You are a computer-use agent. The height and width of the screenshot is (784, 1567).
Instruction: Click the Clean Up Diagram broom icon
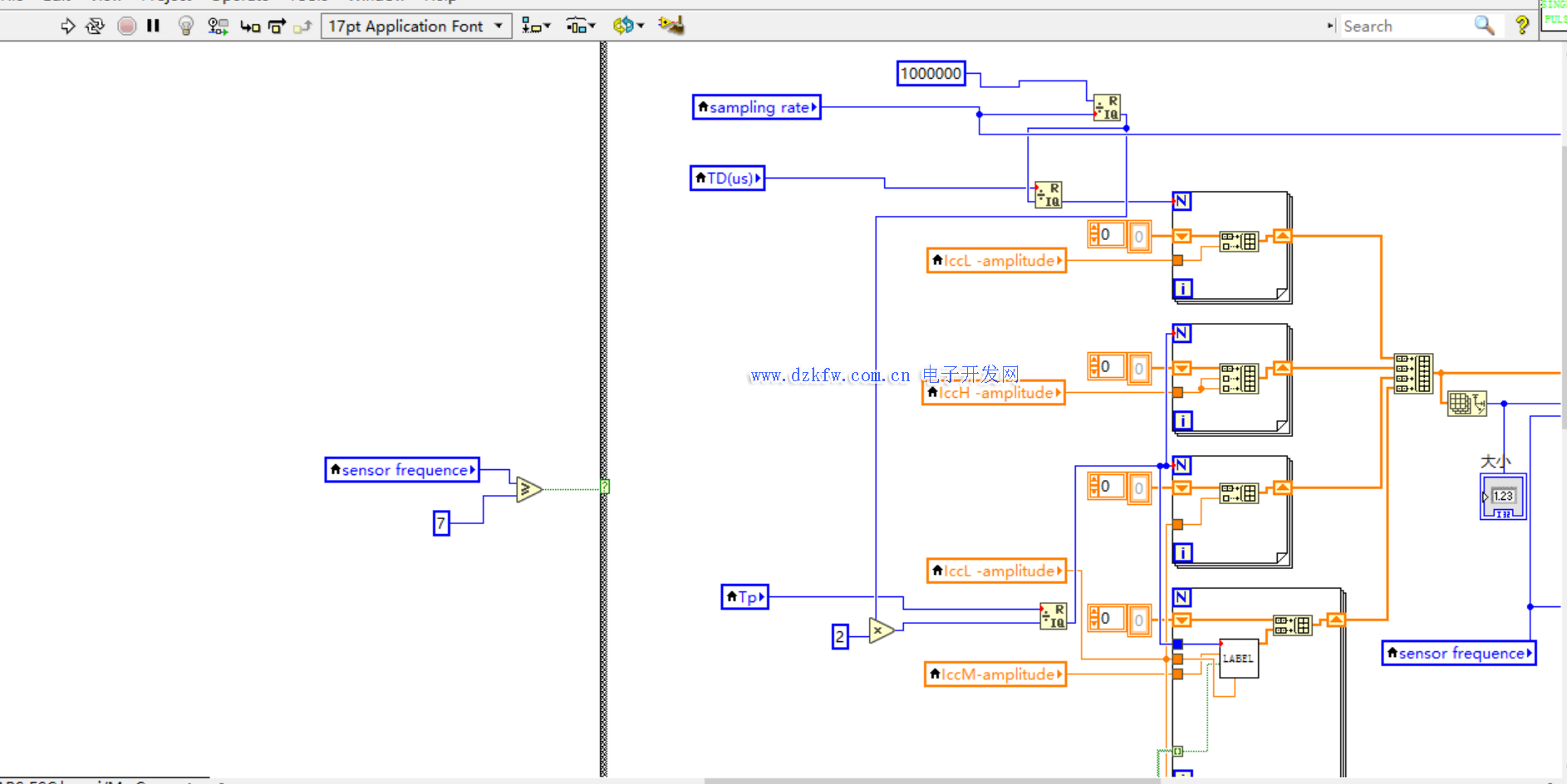[671, 26]
